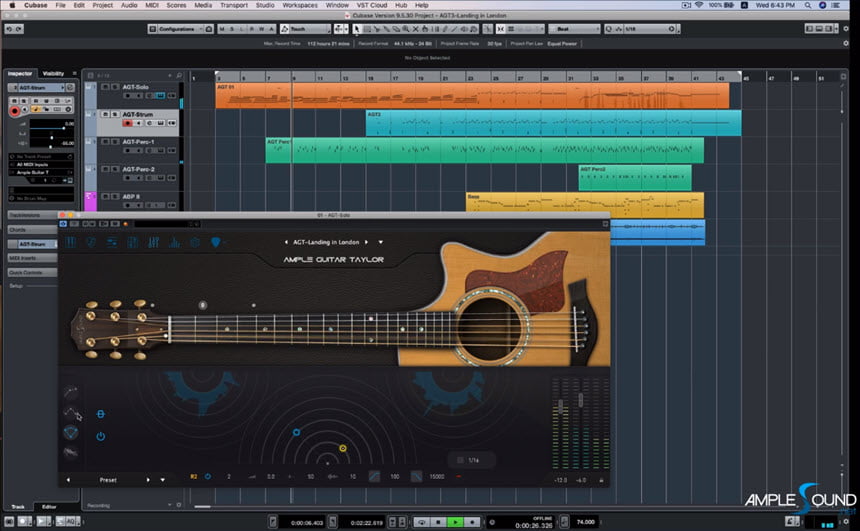Open the Touch automation mode dropdown
This screenshot has width=860, height=531.
pyautogui.click(x=305, y=29)
